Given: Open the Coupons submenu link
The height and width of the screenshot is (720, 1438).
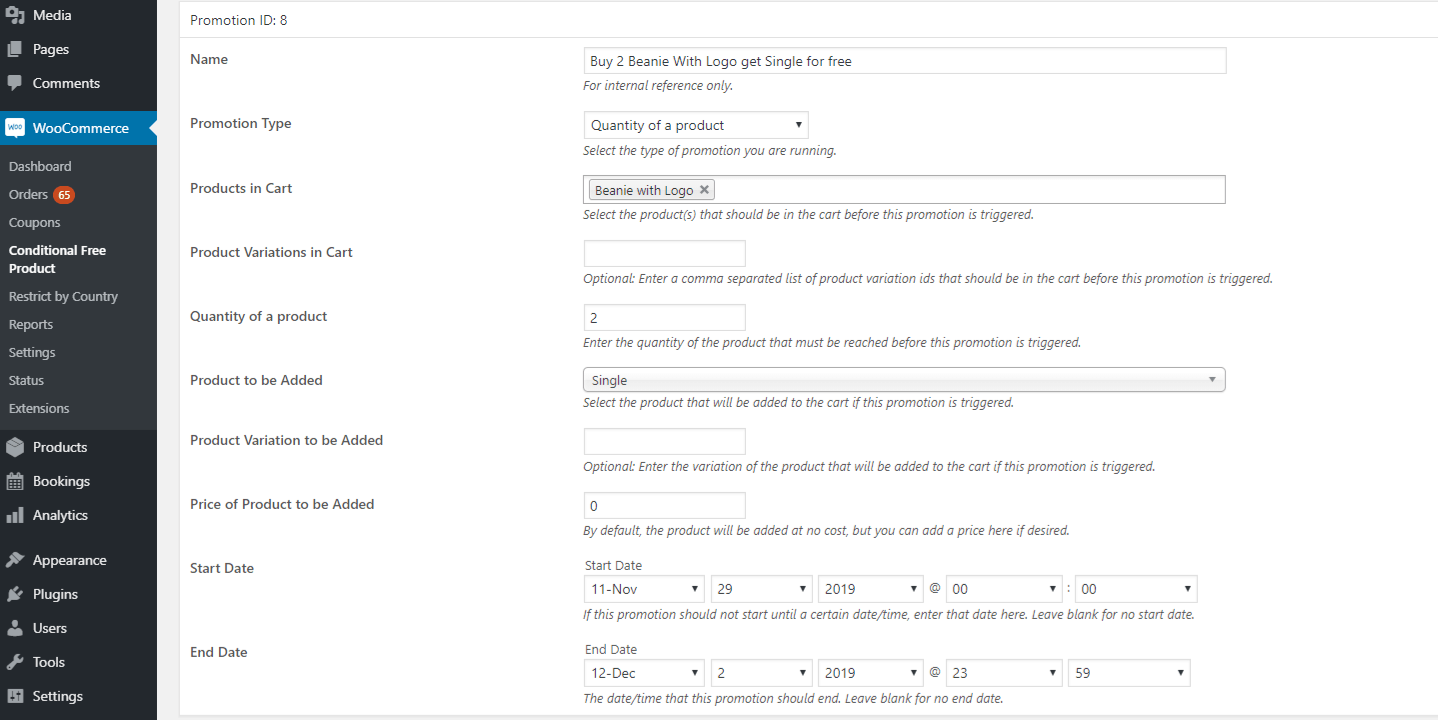Looking at the screenshot, I should pos(34,222).
